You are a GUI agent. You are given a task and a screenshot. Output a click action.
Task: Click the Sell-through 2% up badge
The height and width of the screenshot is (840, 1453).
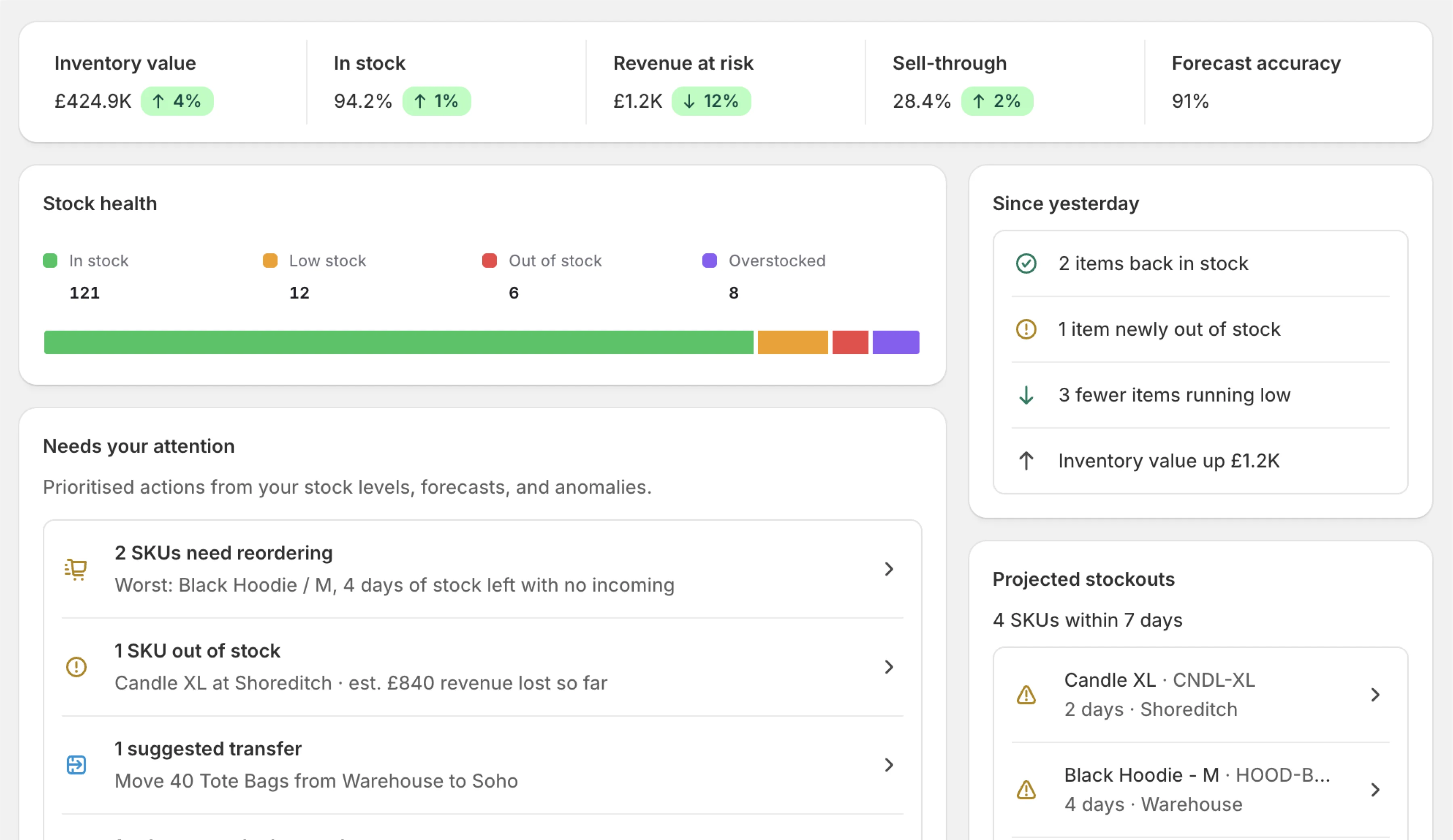pos(997,101)
